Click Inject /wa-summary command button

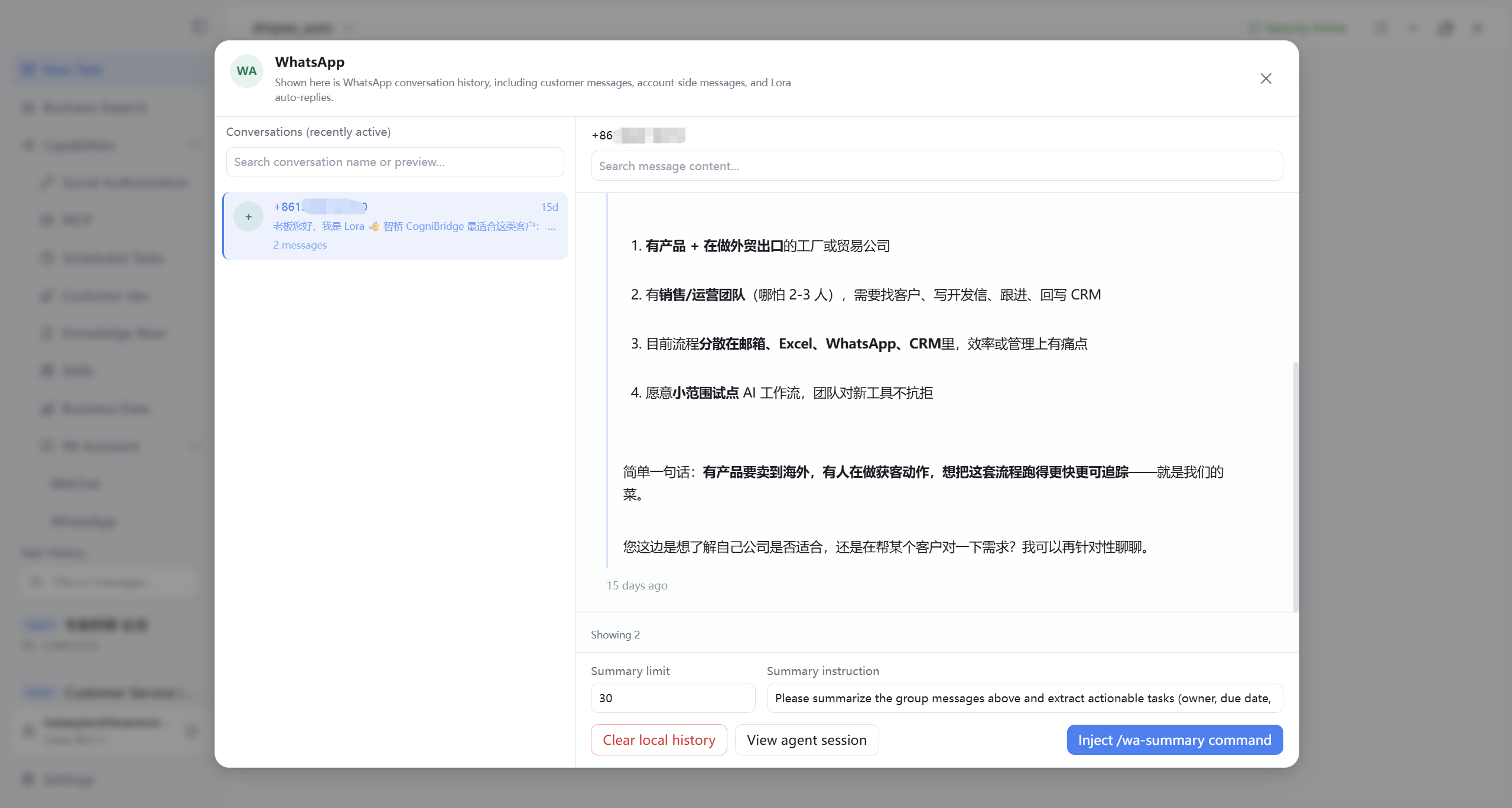click(x=1175, y=739)
